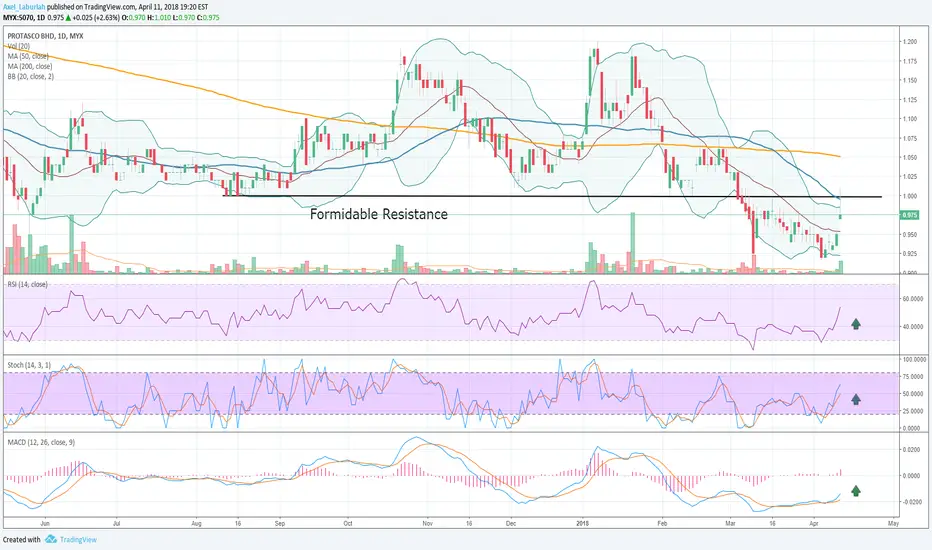
Task: Click the 1.150 price axis label
Action: [909, 80]
